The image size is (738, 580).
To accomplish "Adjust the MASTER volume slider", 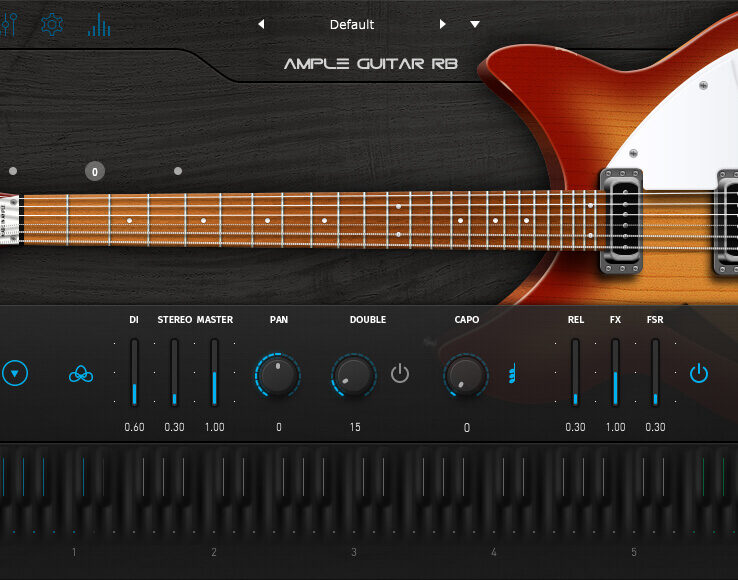I will pyautogui.click(x=214, y=372).
